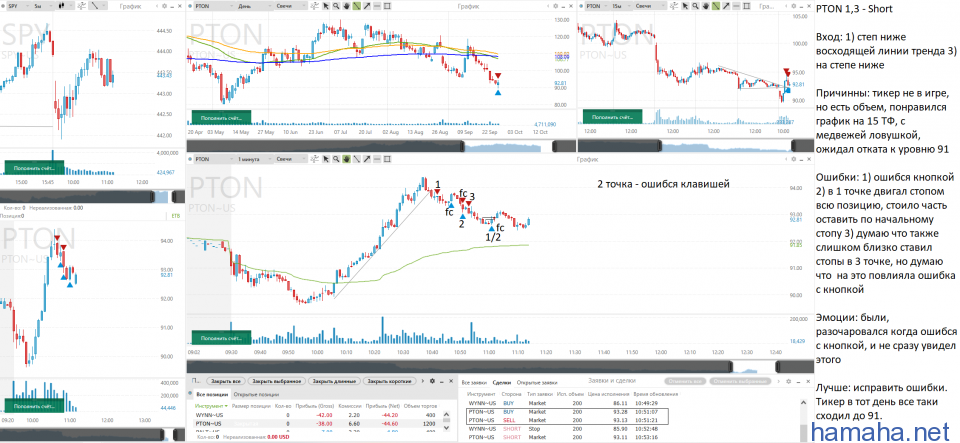Click Закрыть выбранное button
Screen dimensions: 960x443
coord(277,381)
